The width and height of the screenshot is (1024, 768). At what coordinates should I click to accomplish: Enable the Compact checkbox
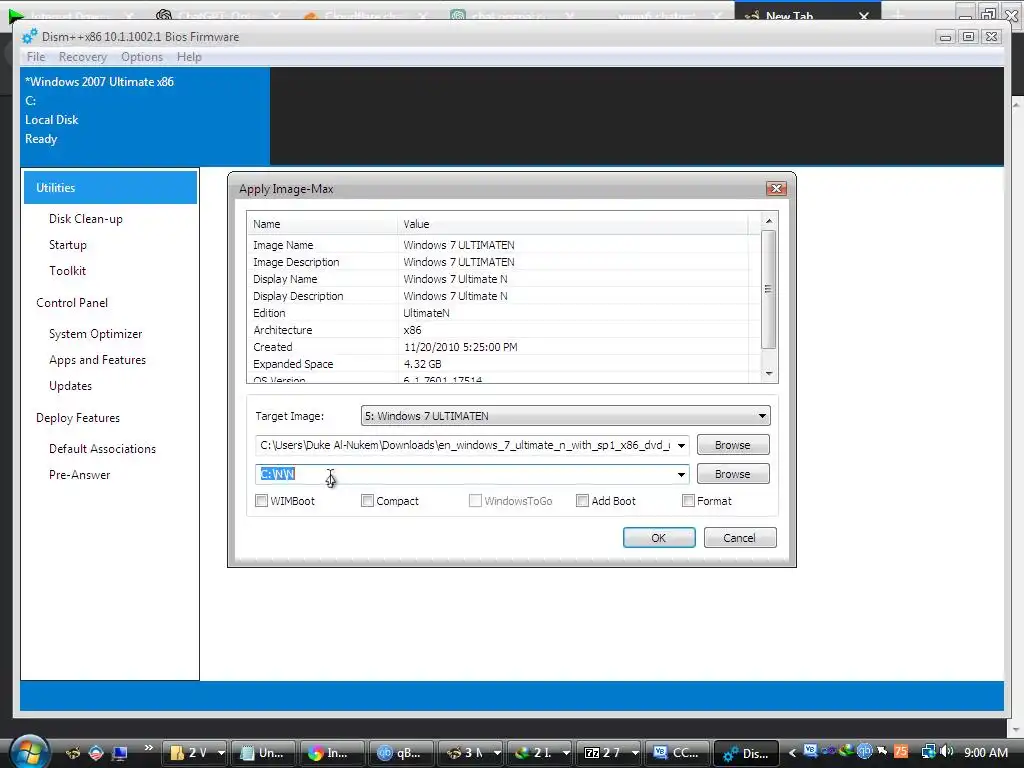tap(368, 501)
